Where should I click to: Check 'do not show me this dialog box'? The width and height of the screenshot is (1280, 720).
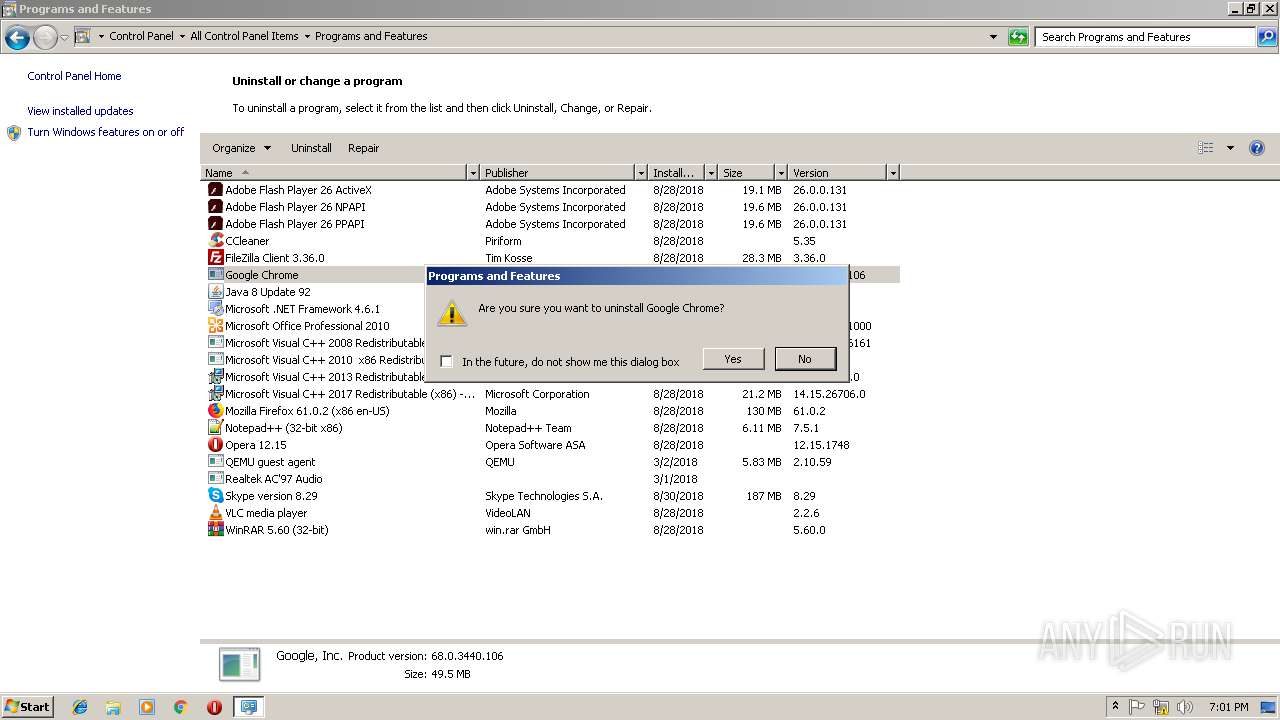point(446,362)
